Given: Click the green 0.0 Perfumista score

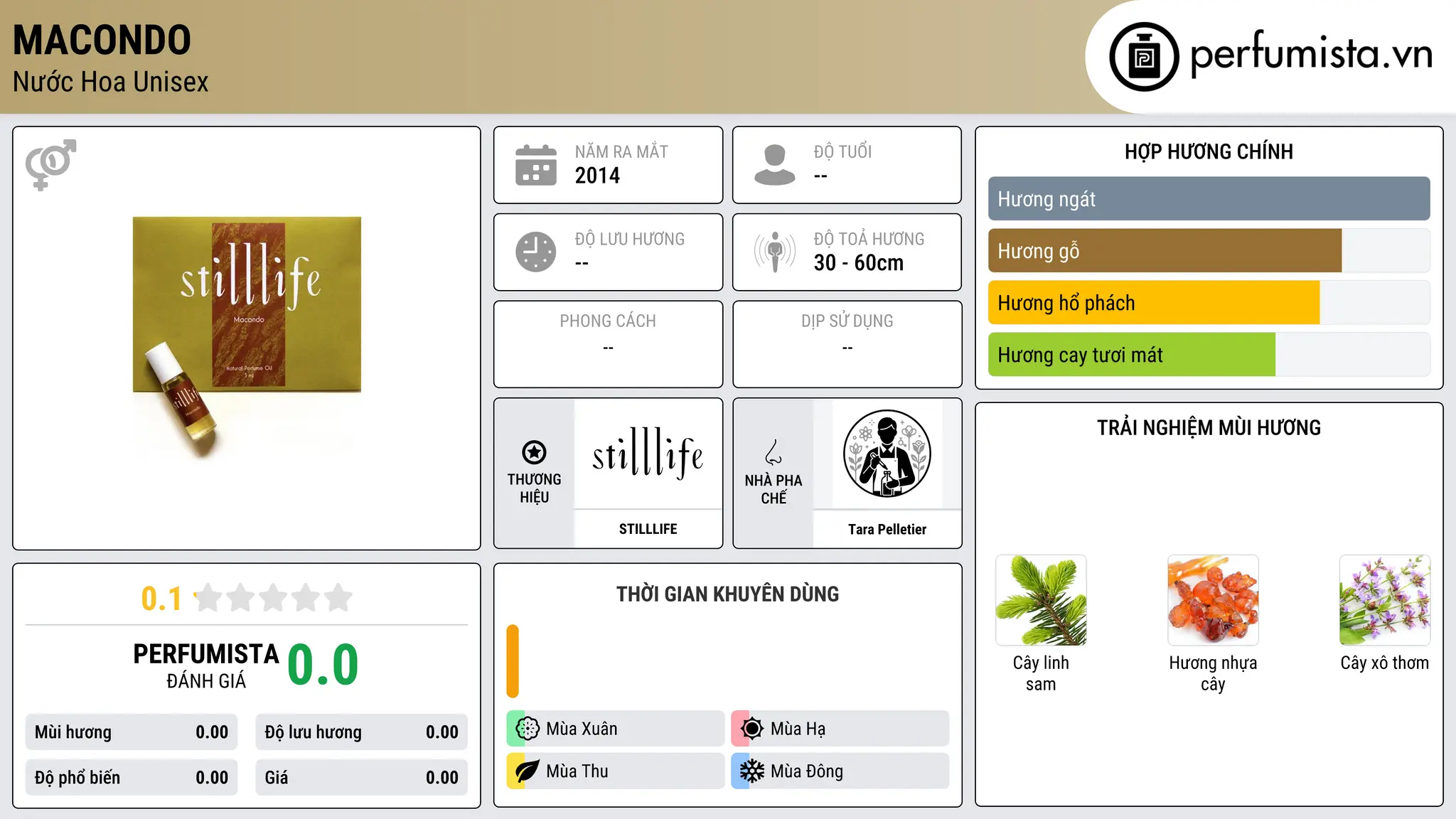Looking at the screenshot, I should (323, 665).
